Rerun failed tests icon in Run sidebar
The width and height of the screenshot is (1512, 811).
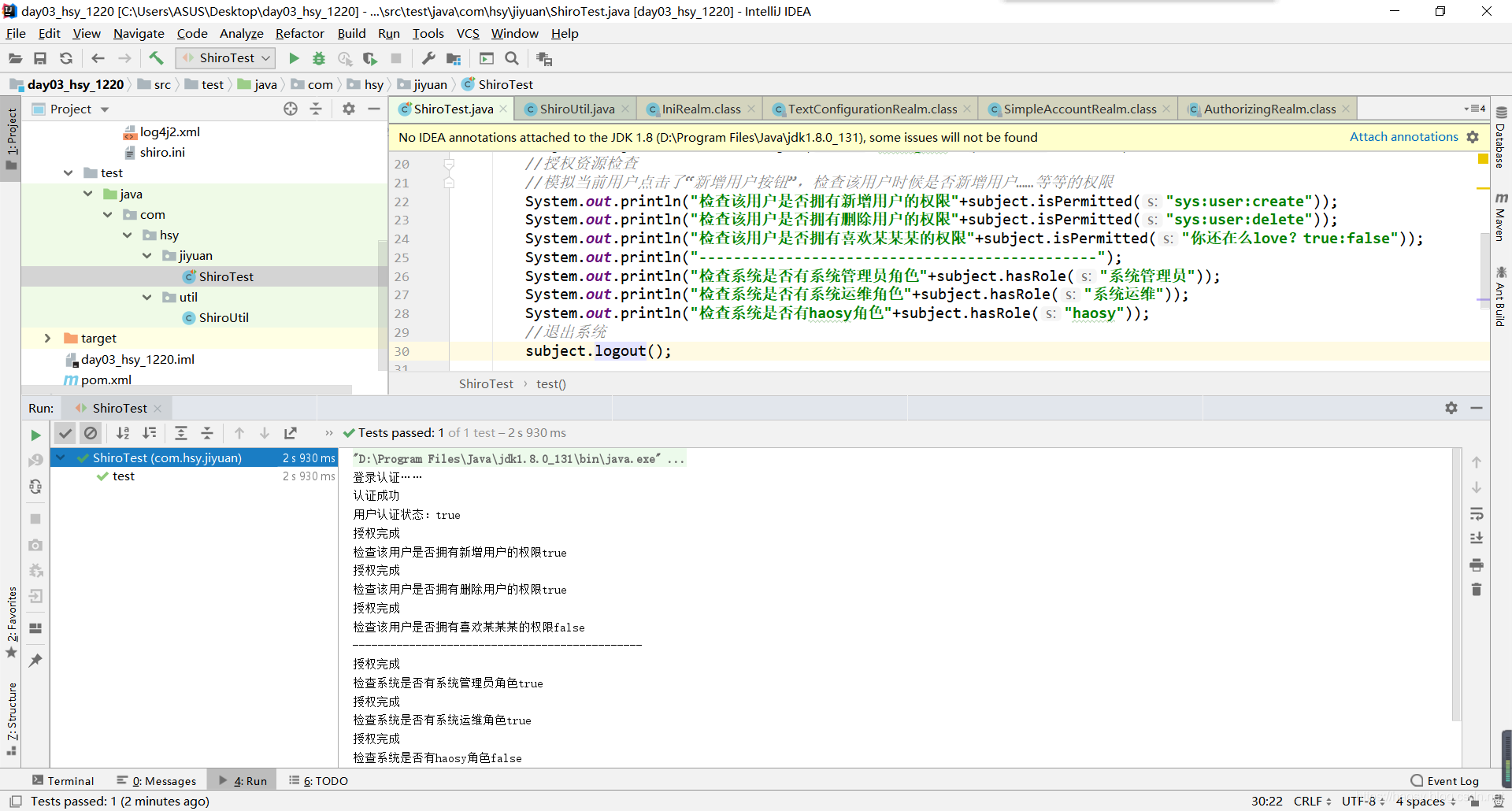[x=35, y=461]
